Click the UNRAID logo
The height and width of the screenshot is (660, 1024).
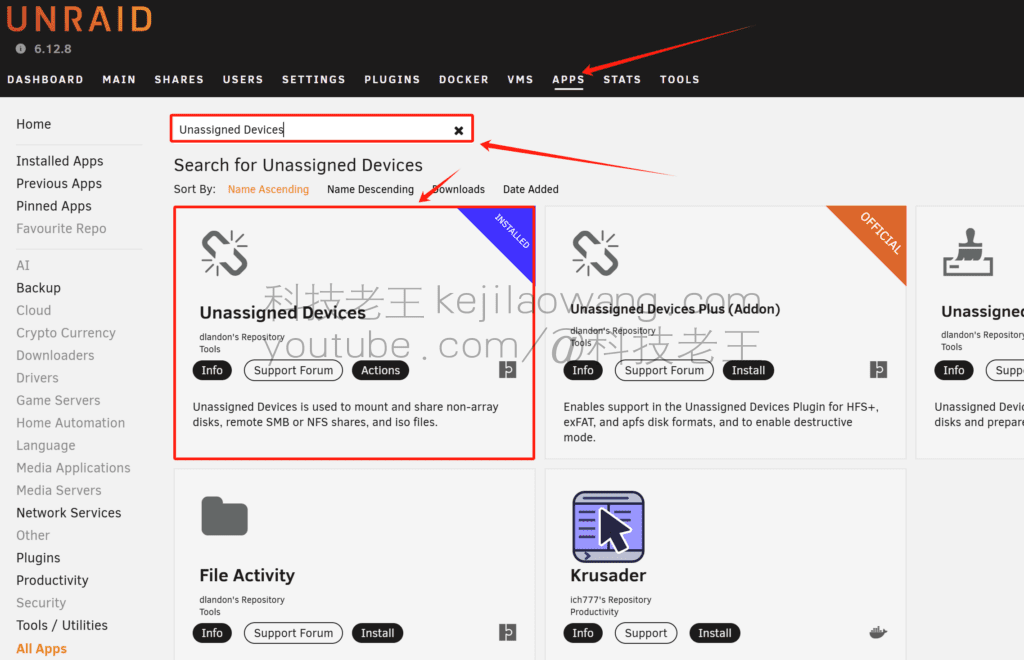click(x=79, y=19)
